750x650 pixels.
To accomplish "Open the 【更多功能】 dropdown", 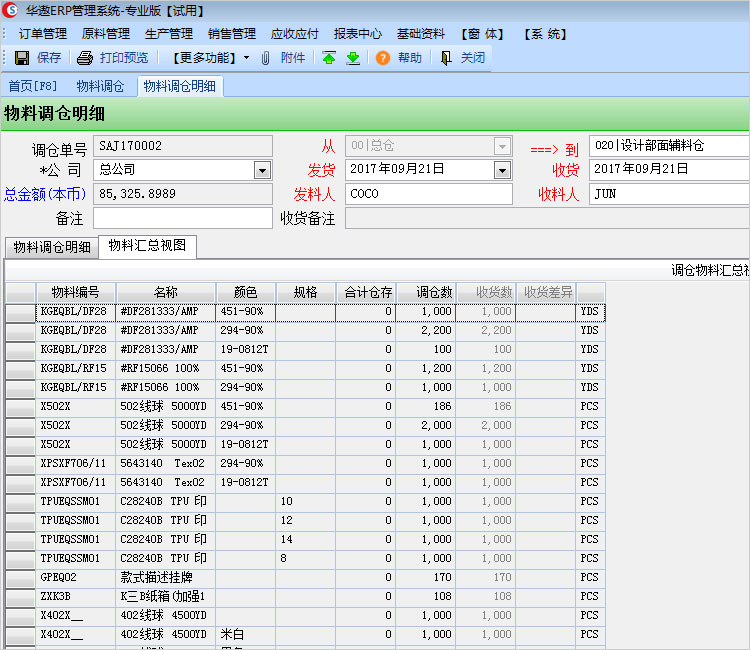I will pyautogui.click(x=210, y=58).
